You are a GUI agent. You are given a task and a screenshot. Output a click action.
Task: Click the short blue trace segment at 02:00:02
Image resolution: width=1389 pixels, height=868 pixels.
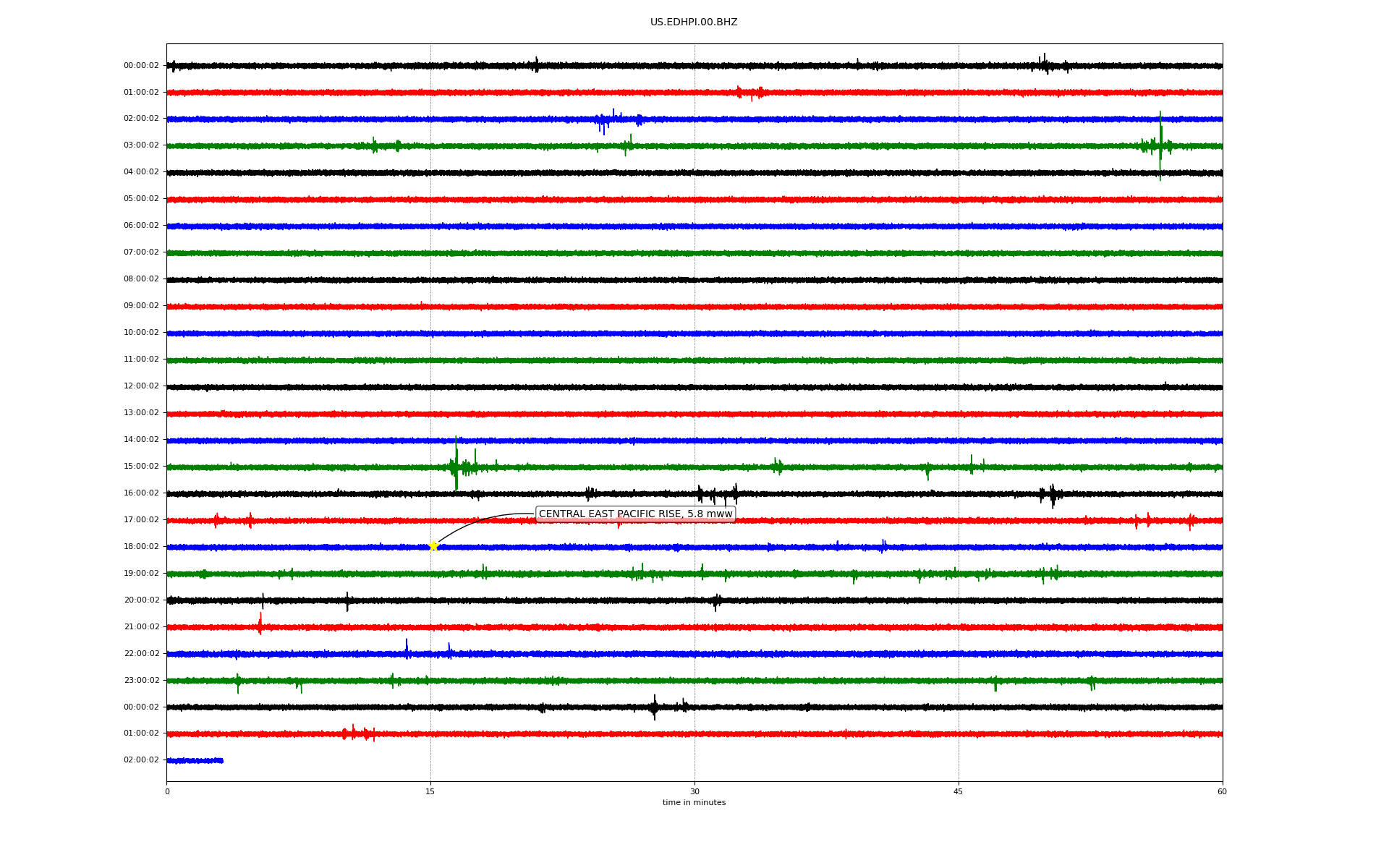point(195,760)
